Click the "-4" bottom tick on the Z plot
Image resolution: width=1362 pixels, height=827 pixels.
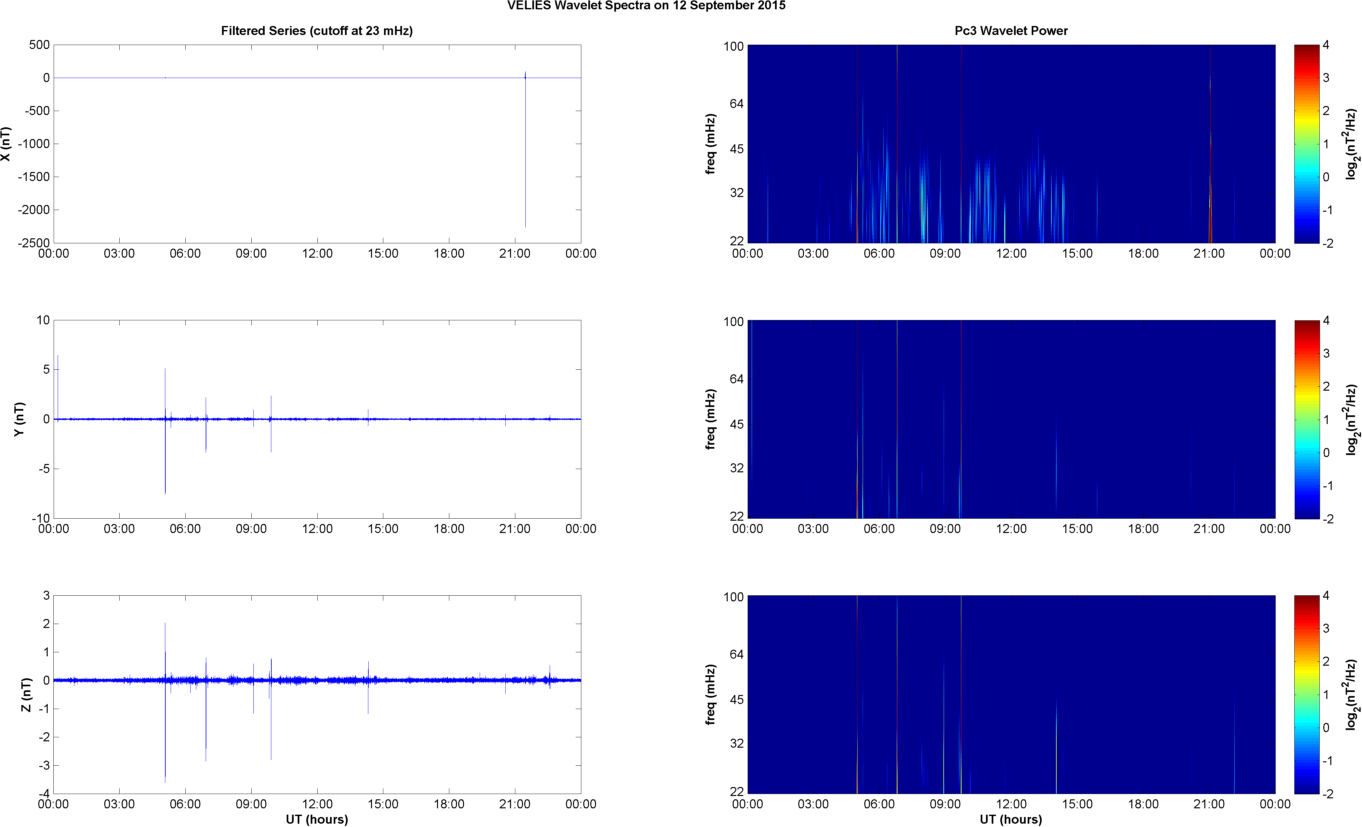(43, 794)
